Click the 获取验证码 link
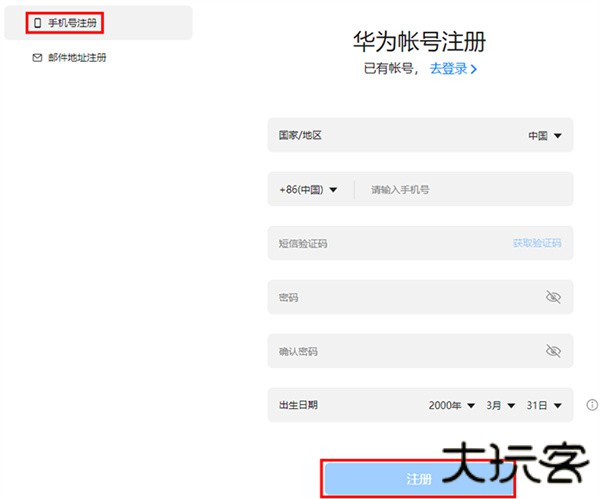The height and width of the screenshot is (499, 600). (536, 243)
